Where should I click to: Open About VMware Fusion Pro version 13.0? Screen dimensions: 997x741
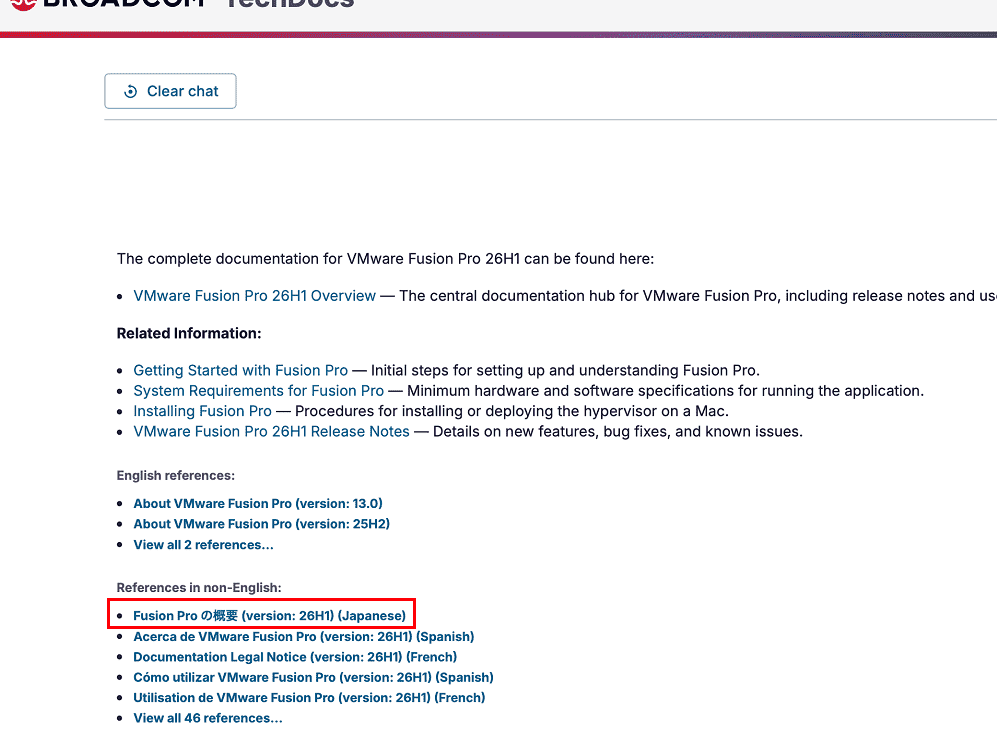(x=258, y=504)
